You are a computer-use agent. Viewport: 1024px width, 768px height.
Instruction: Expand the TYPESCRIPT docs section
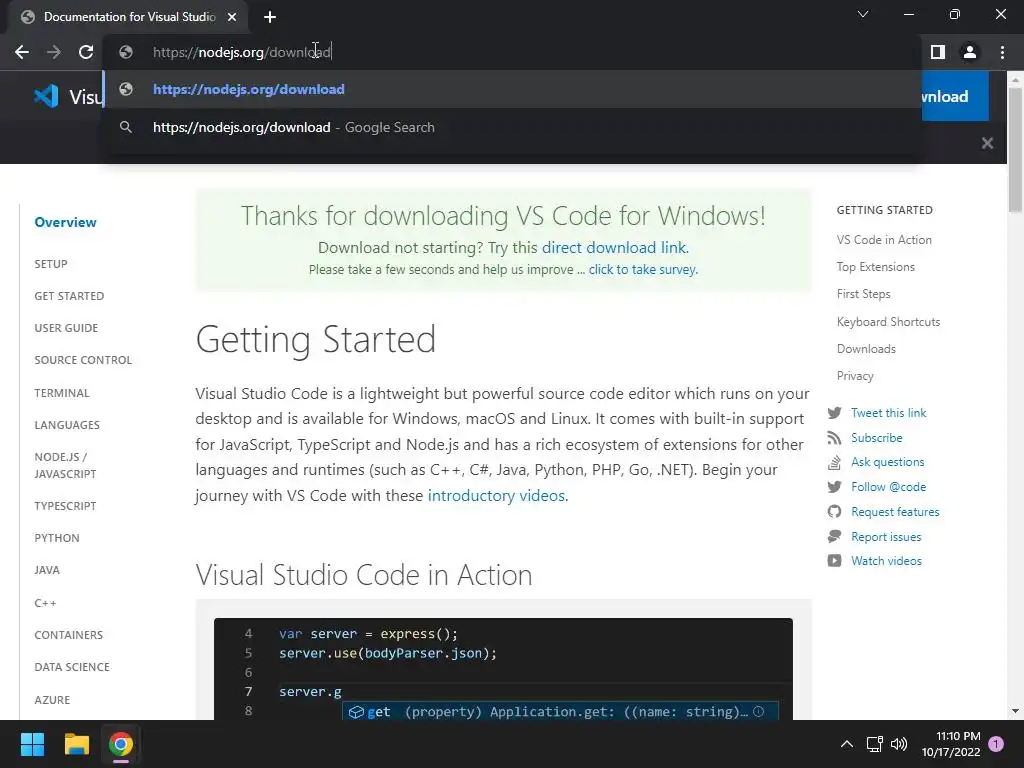[x=65, y=506]
